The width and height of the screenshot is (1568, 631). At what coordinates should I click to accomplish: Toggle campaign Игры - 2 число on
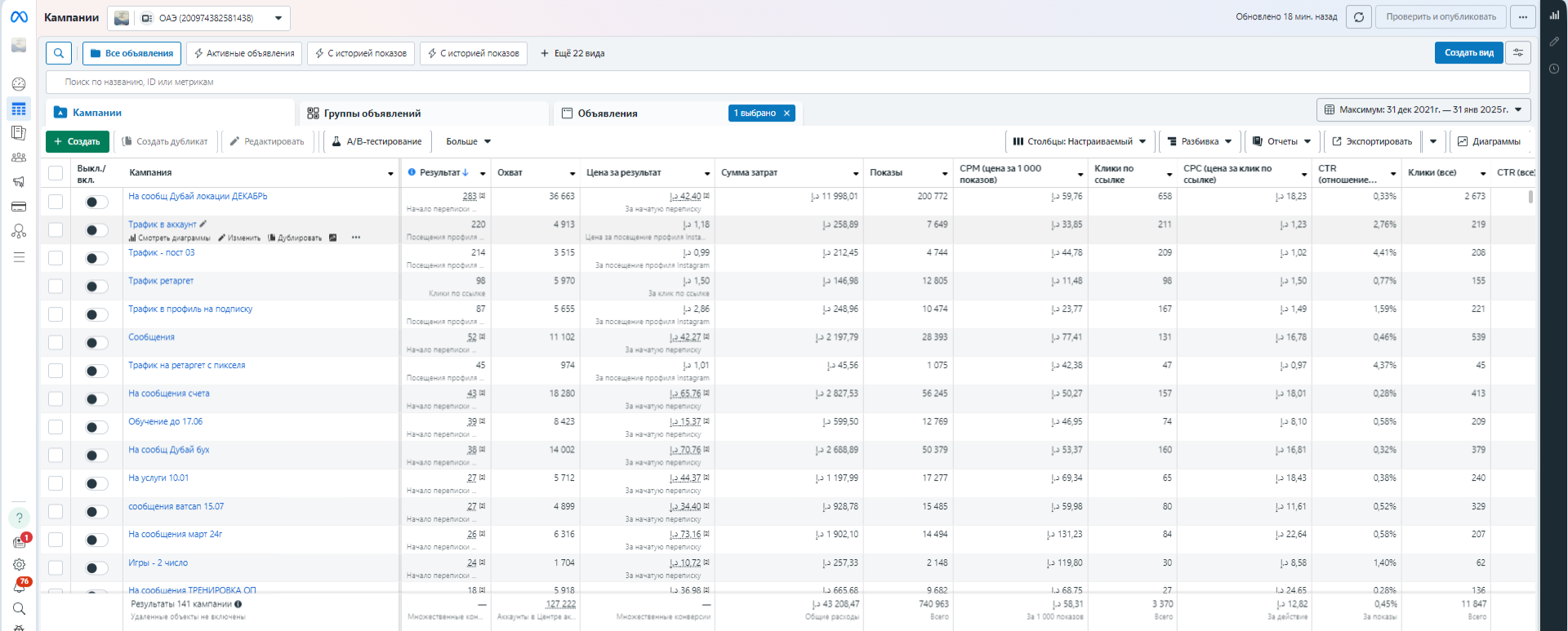(96, 568)
